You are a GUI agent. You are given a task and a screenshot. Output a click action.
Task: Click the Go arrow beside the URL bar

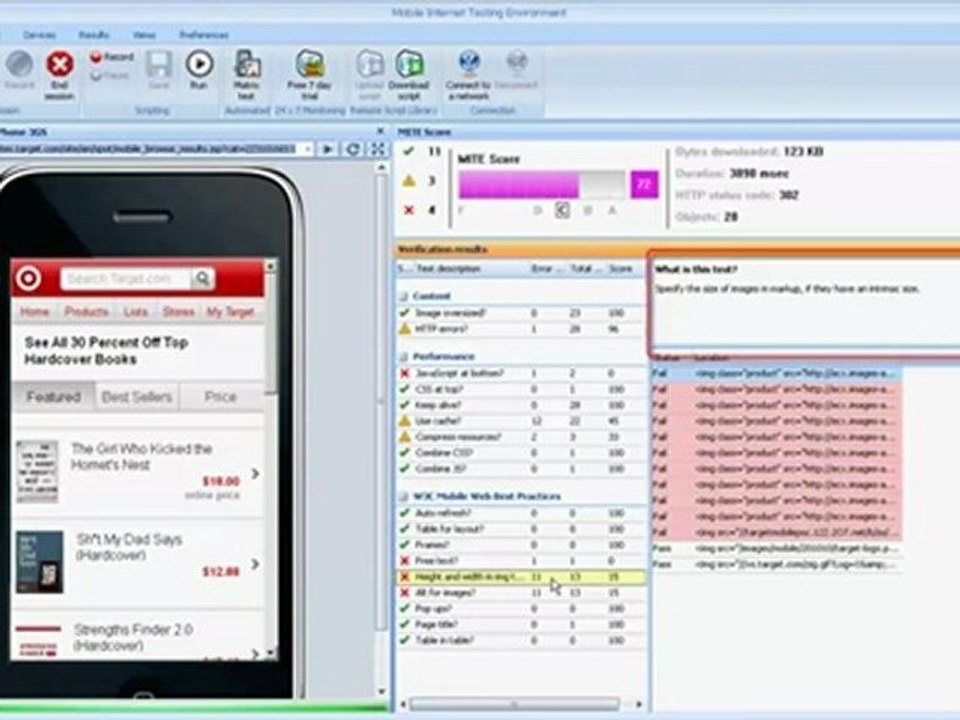point(328,149)
